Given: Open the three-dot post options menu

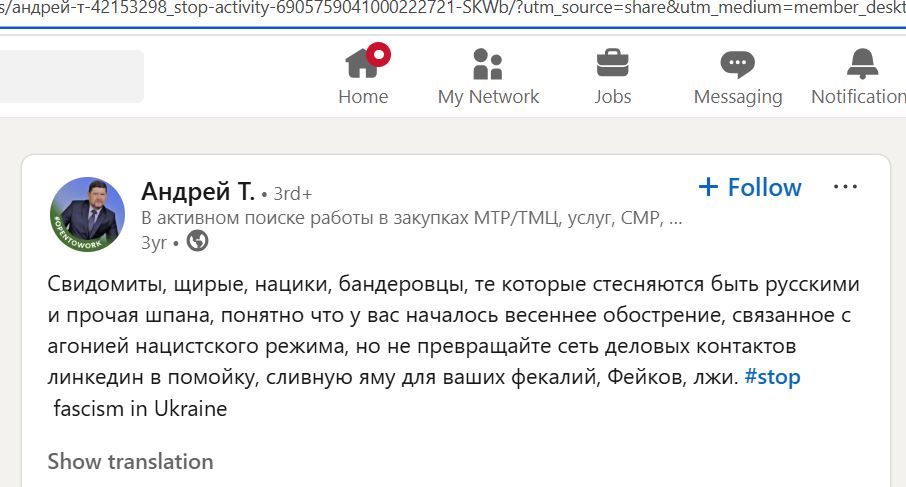Looking at the screenshot, I should pyautogui.click(x=845, y=187).
